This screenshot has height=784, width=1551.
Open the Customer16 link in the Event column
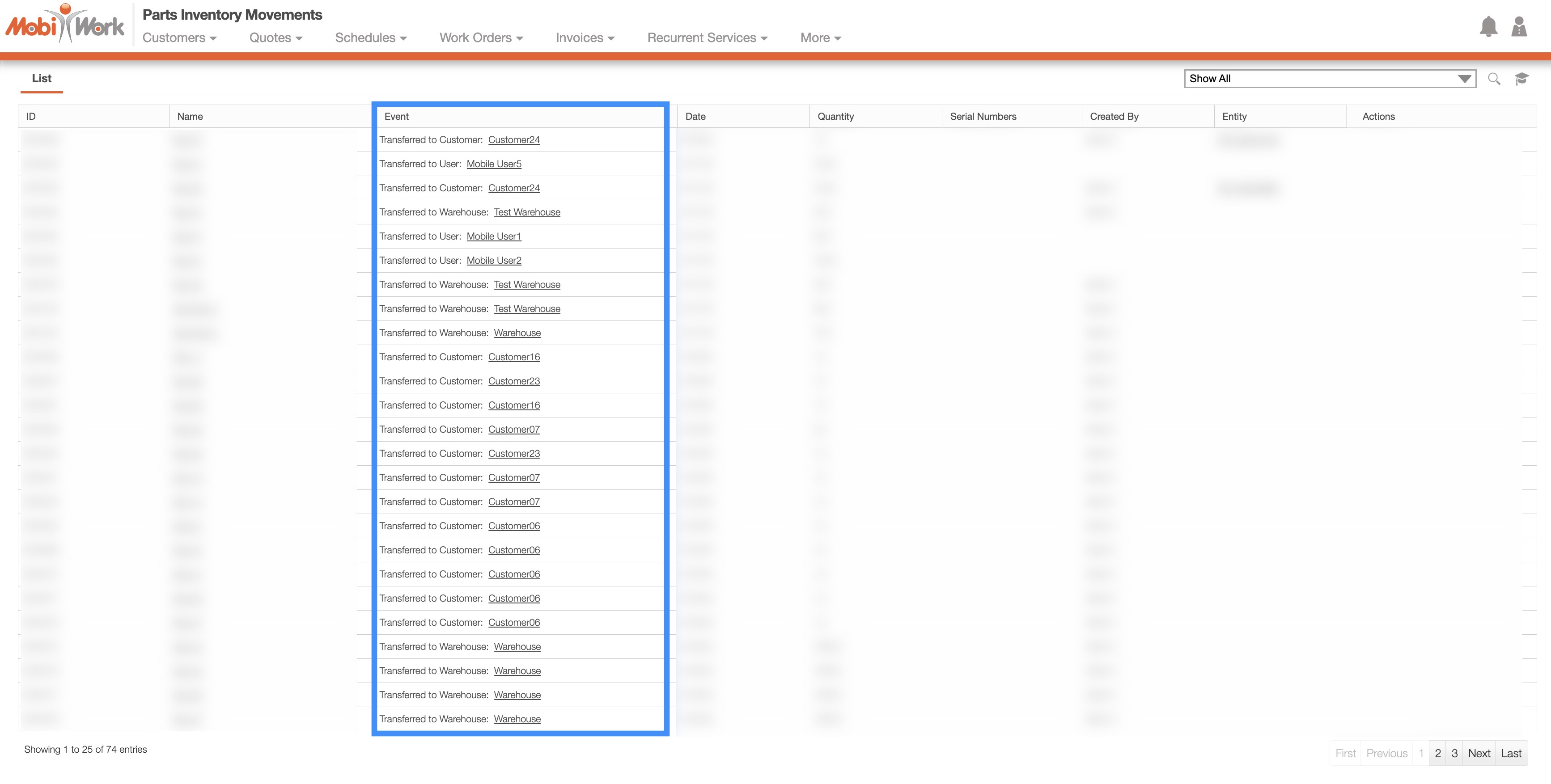pos(513,358)
